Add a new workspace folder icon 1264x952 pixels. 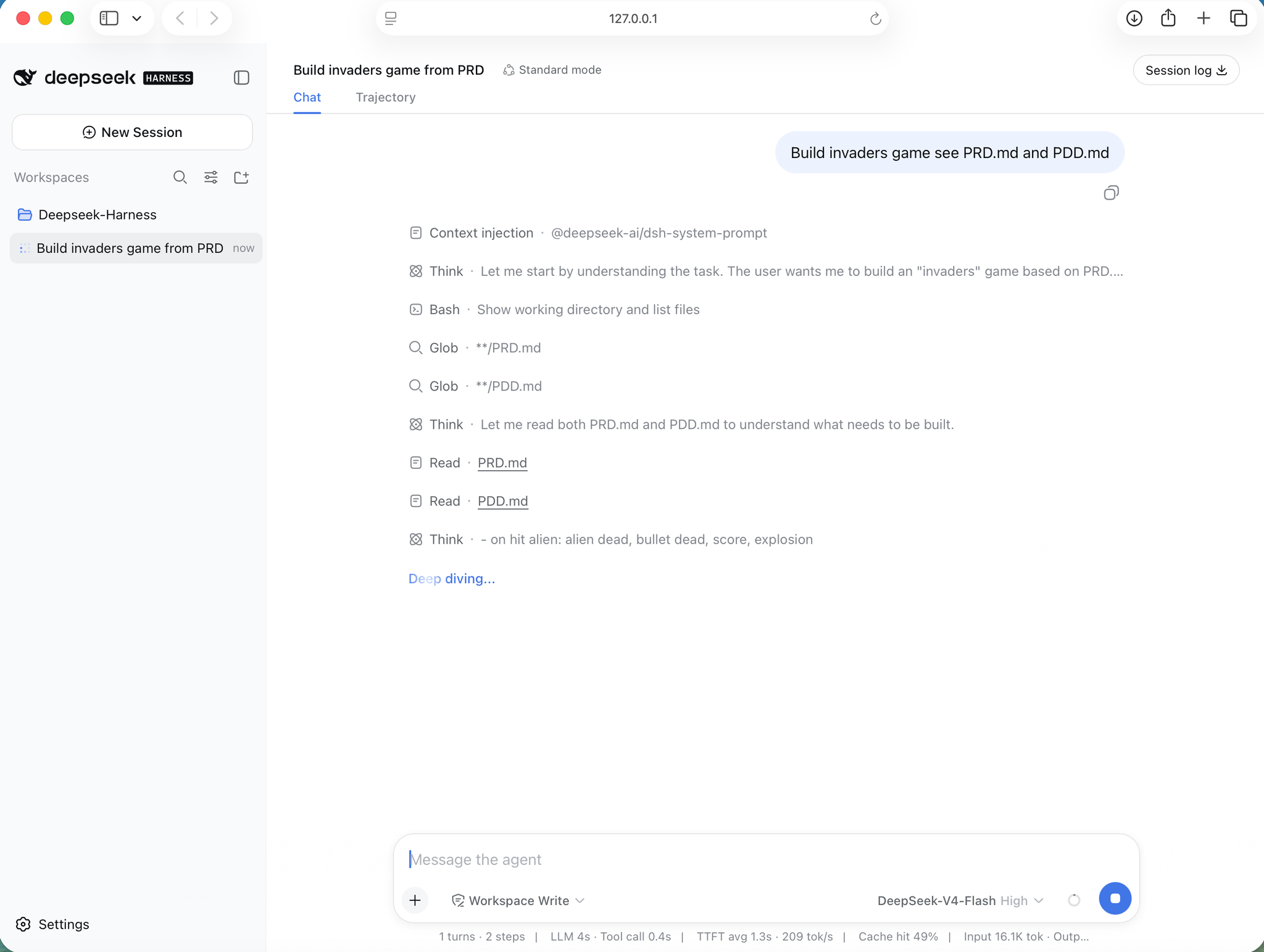[x=241, y=178]
